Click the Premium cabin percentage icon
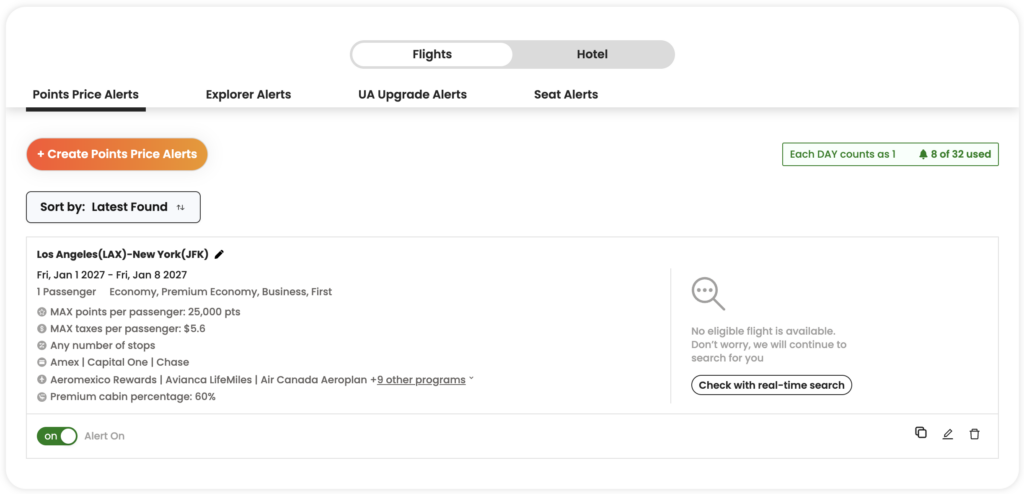 (42, 397)
